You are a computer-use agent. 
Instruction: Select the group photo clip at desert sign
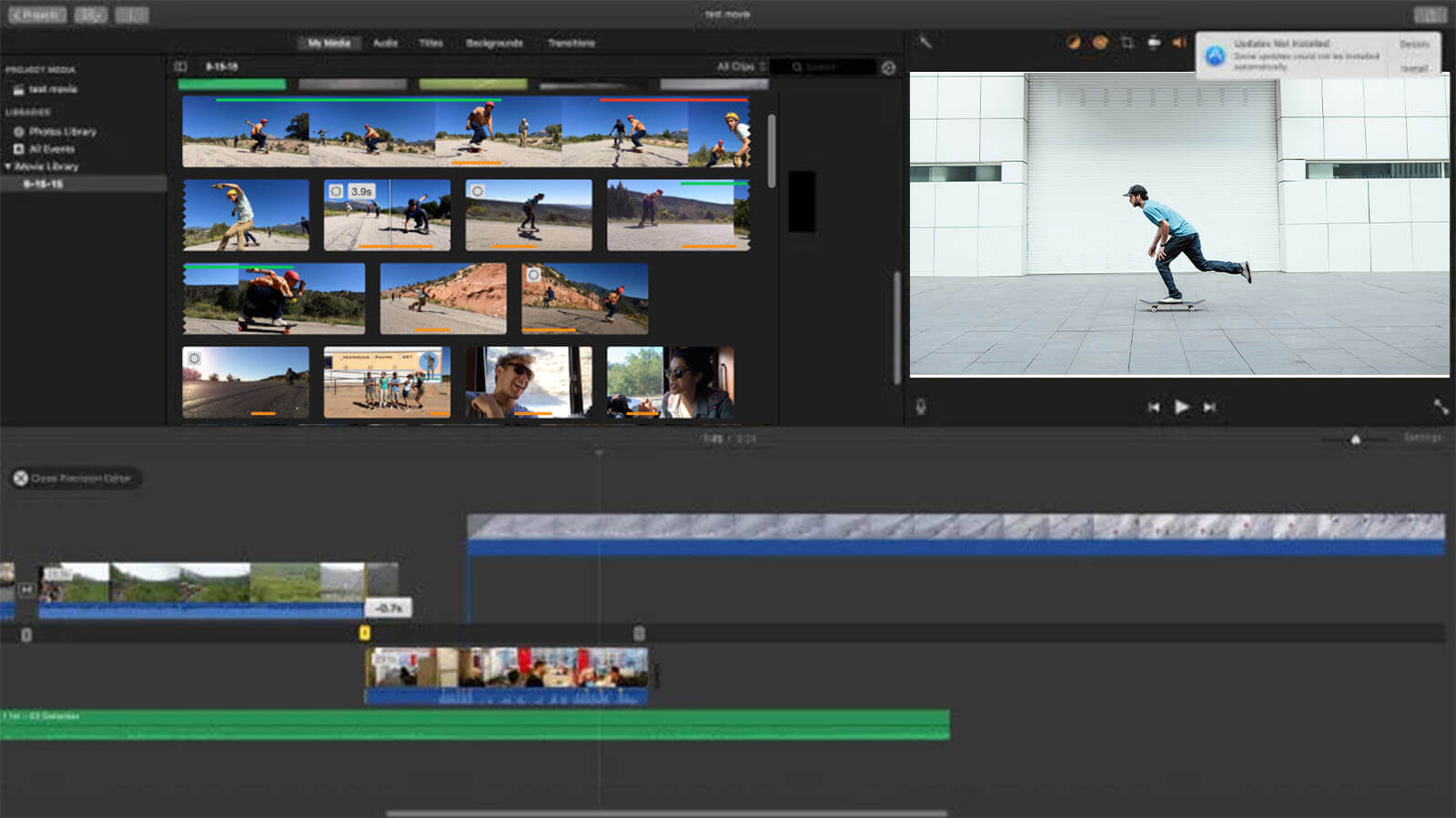click(x=387, y=382)
